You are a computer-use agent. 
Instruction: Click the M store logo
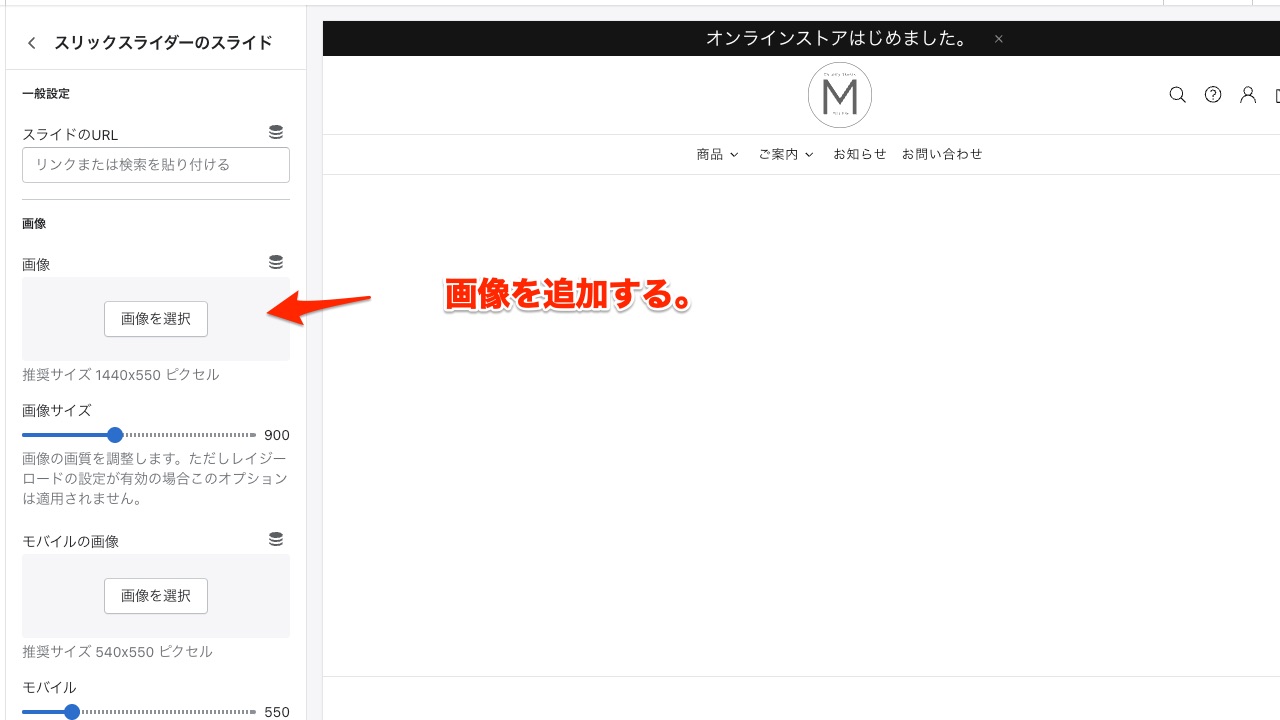tap(840, 95)
